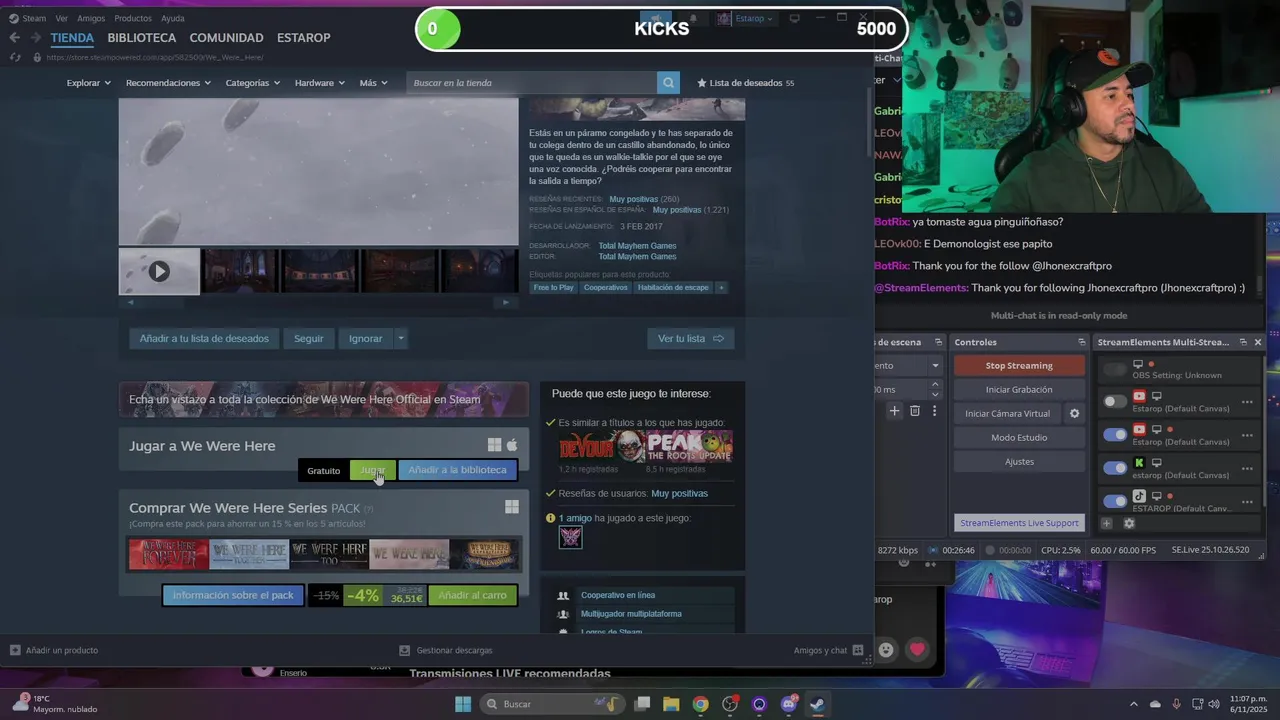Open Chrome from the Windows taskbar

(x=700, y=704)
